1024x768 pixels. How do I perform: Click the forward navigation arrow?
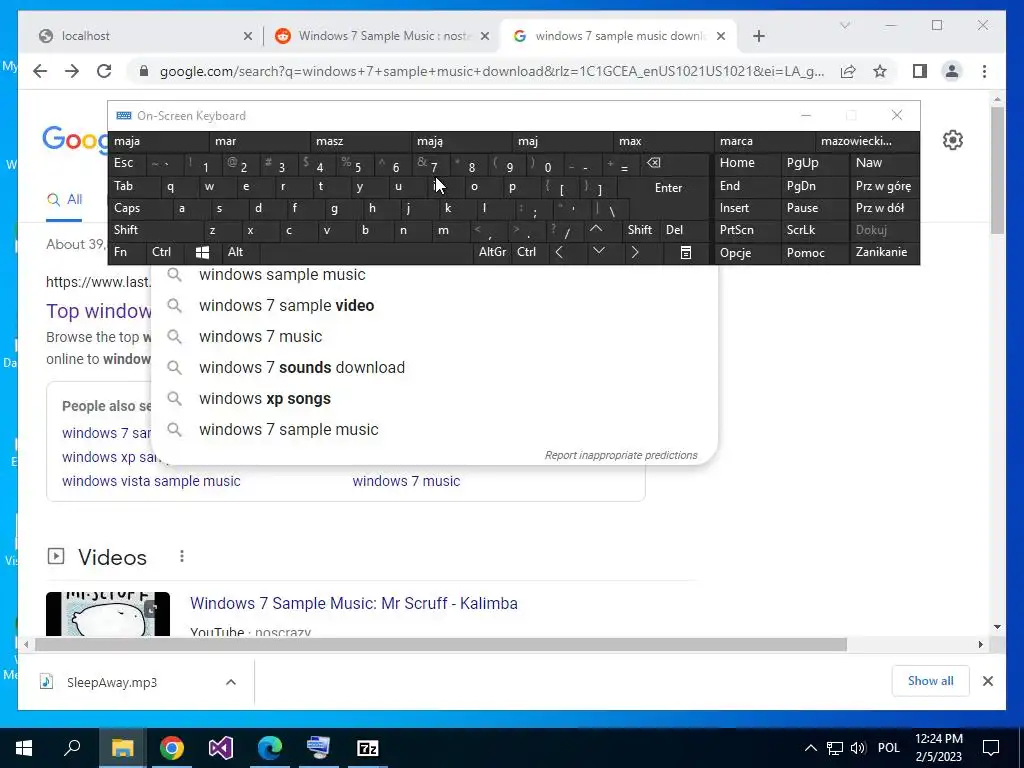click(x=72, y=71)
